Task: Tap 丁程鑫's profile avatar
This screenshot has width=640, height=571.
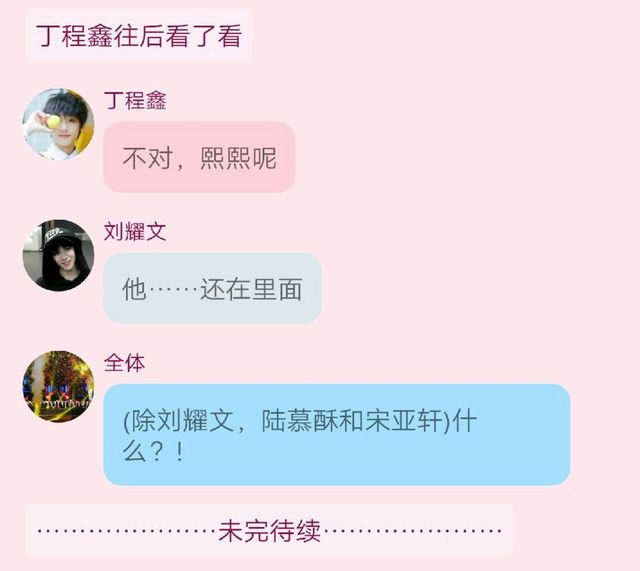Action: tap(58, 124)
